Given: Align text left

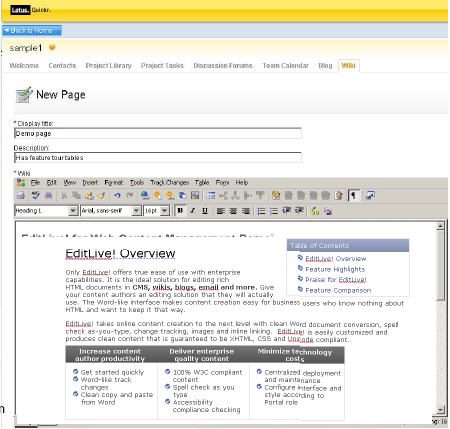Looking at the screenshot, I should (220, 211).
